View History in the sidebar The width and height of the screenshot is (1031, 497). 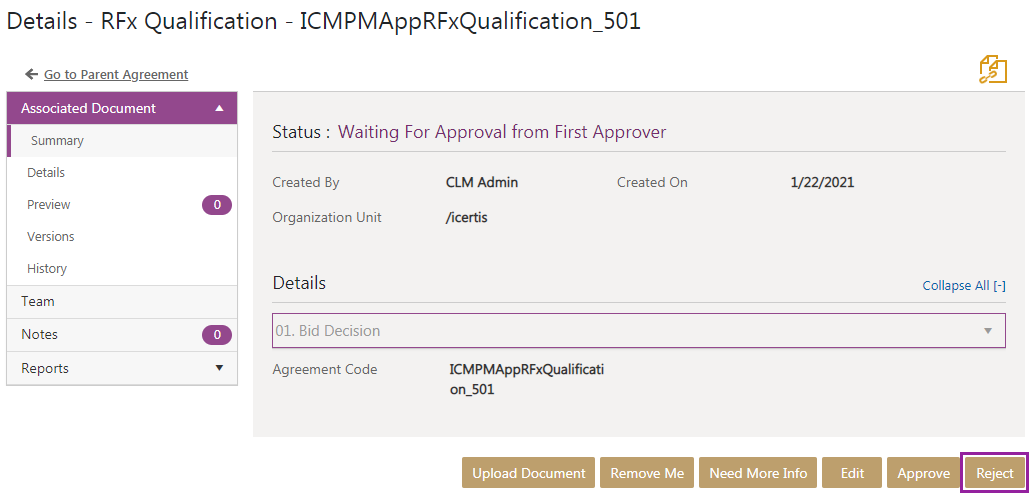[47, 269]
